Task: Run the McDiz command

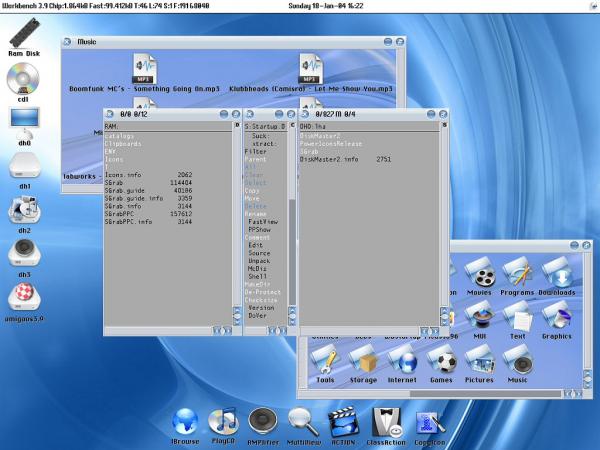Action: pyautogui.click(x=257, y=269)
